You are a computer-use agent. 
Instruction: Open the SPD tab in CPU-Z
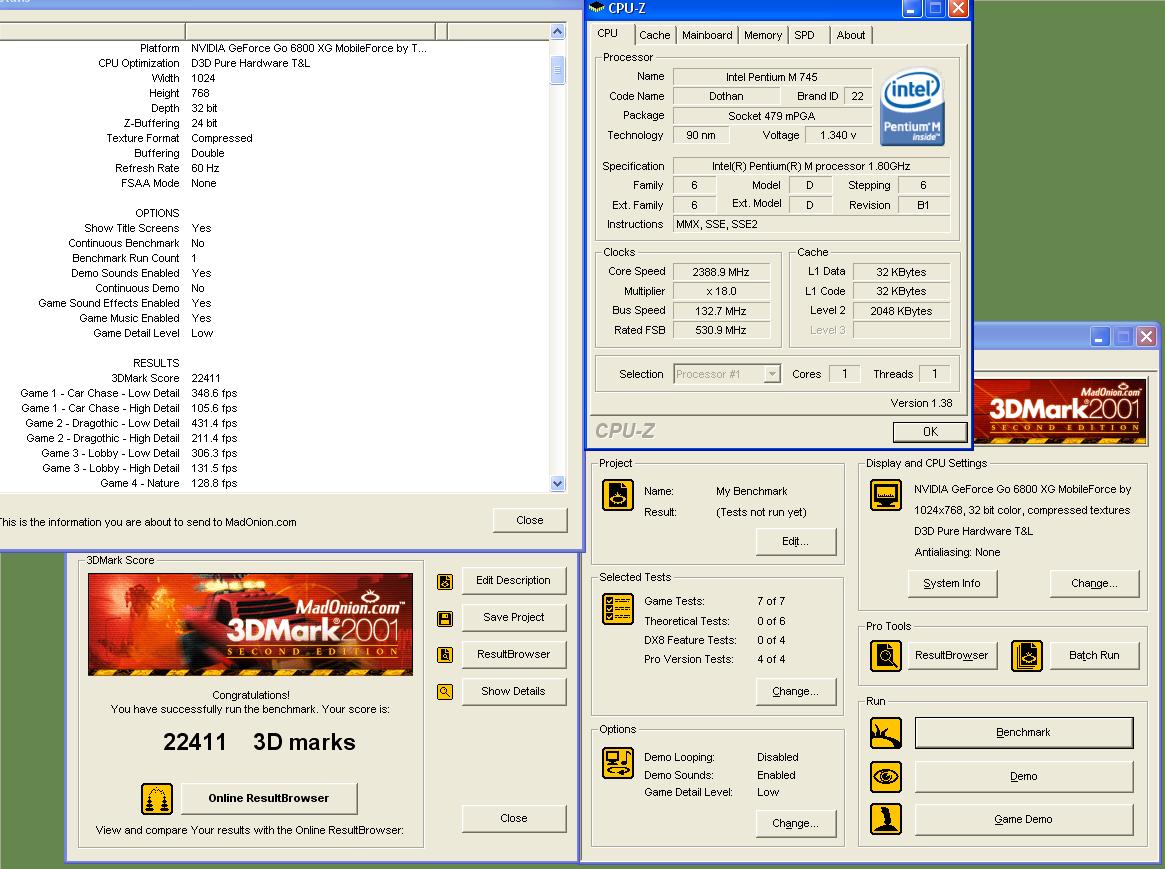(x=805, y=35)
